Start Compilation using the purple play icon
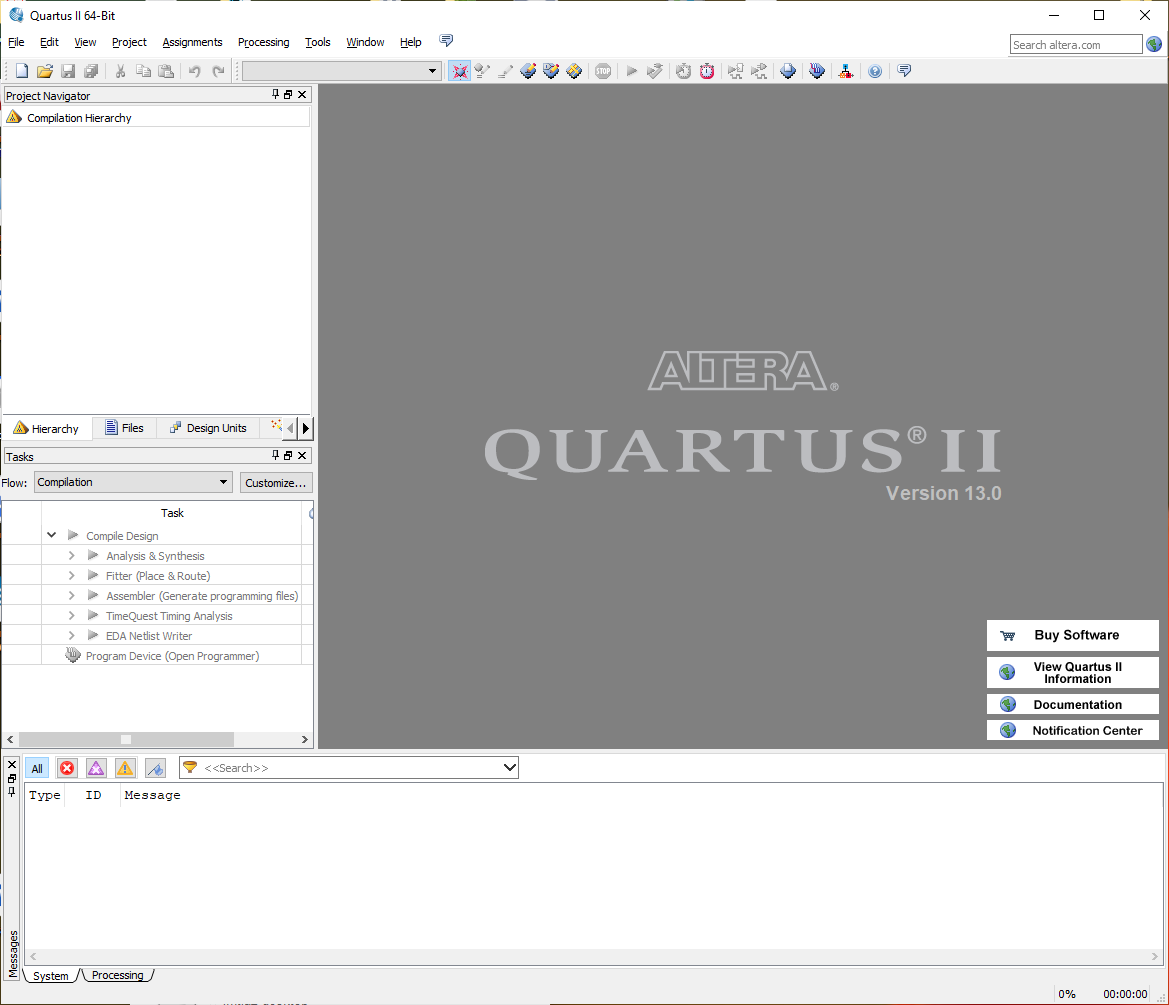Screen dimensions: 1169x1005 point(631,70)
